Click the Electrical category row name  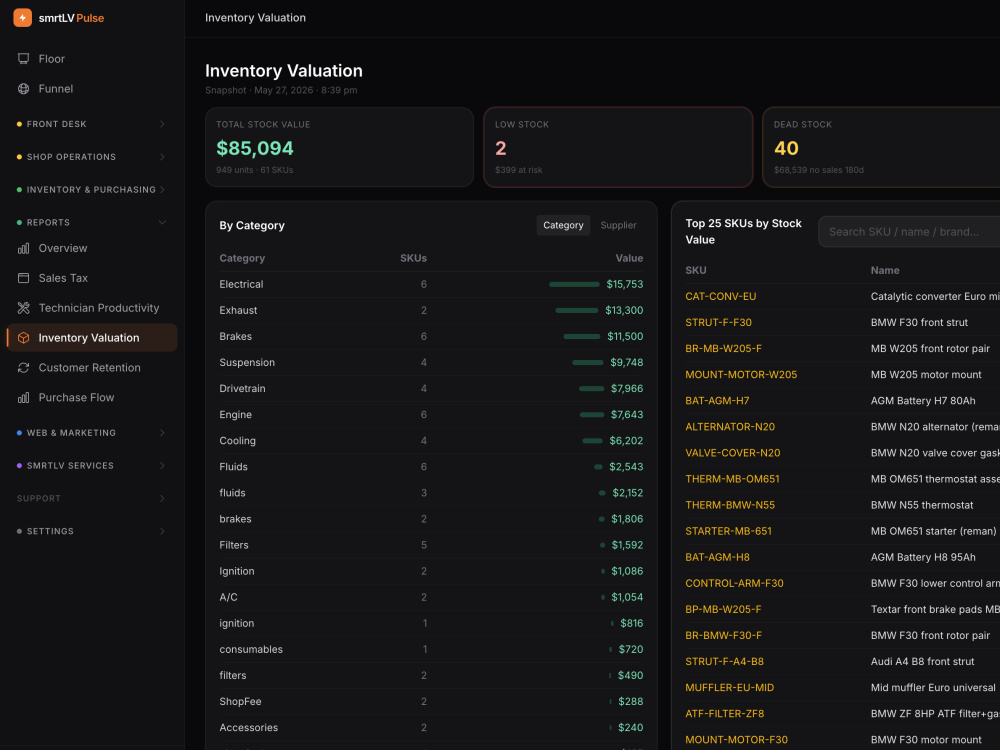[x=241, y=284]
